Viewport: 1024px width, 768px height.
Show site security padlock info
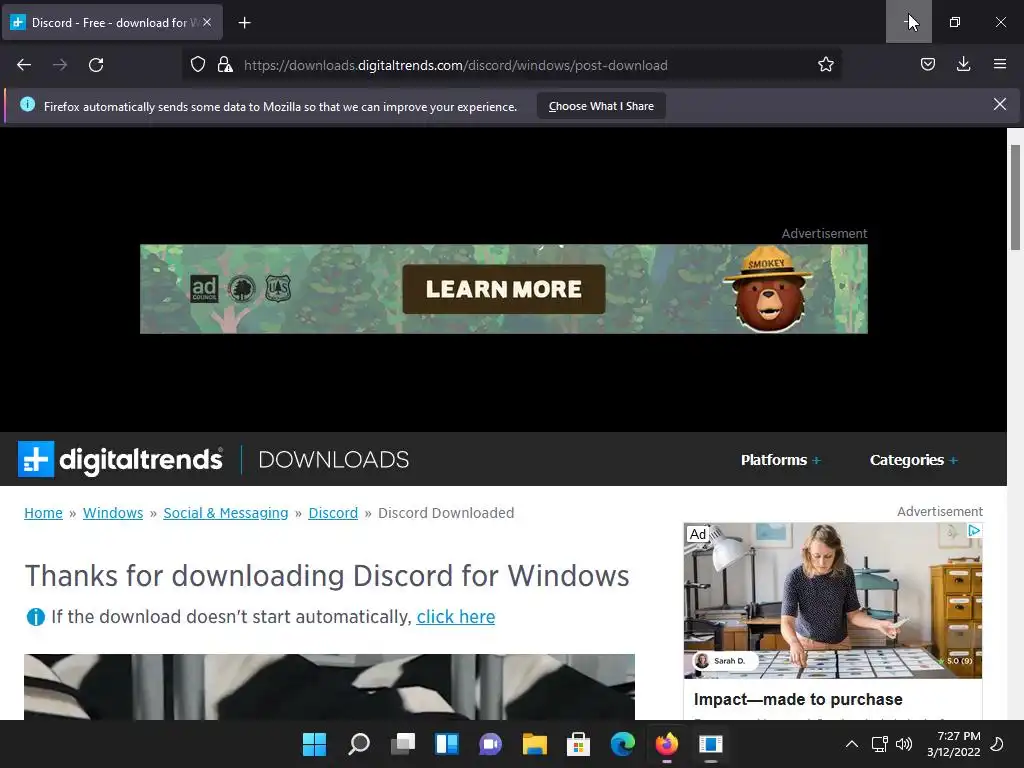tap(225, 65)
